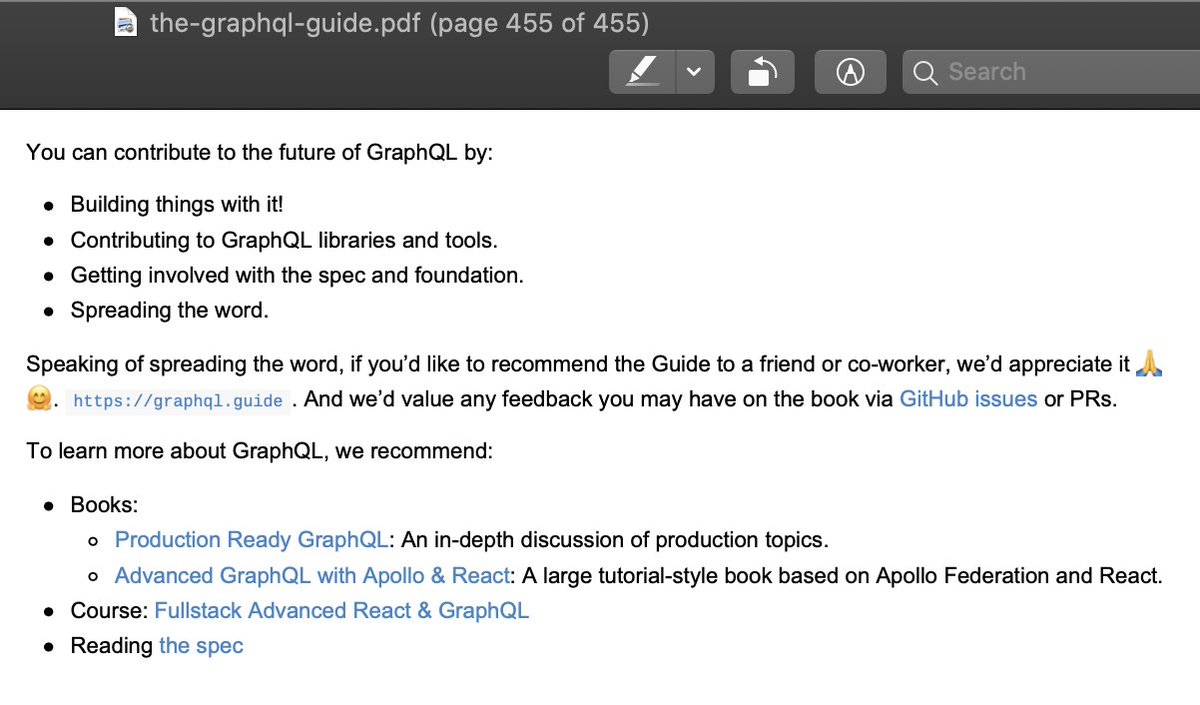Open the highlight color dropdown arrow
Viewport: 1200px width, 705px height.
(x=695, y=72)
